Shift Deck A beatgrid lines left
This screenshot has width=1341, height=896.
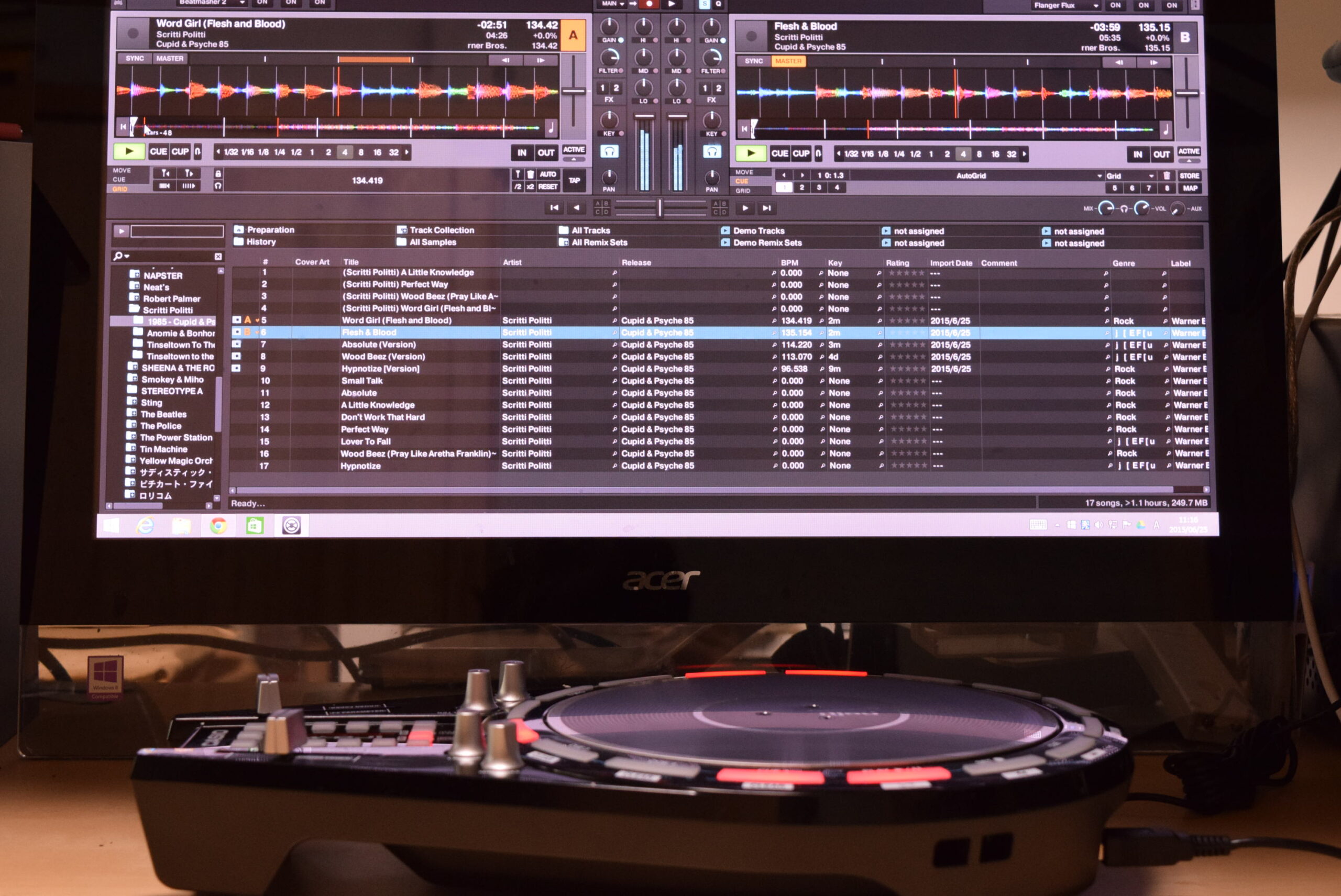pos(164,186)
